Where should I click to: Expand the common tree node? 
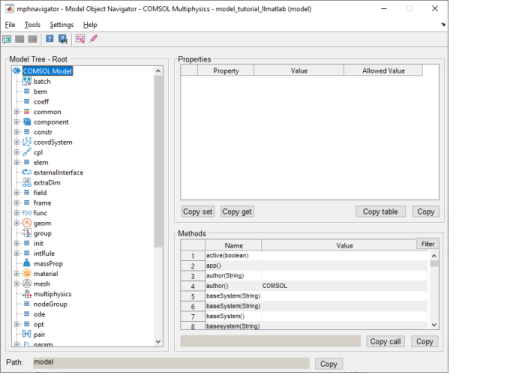pos(16,112)
